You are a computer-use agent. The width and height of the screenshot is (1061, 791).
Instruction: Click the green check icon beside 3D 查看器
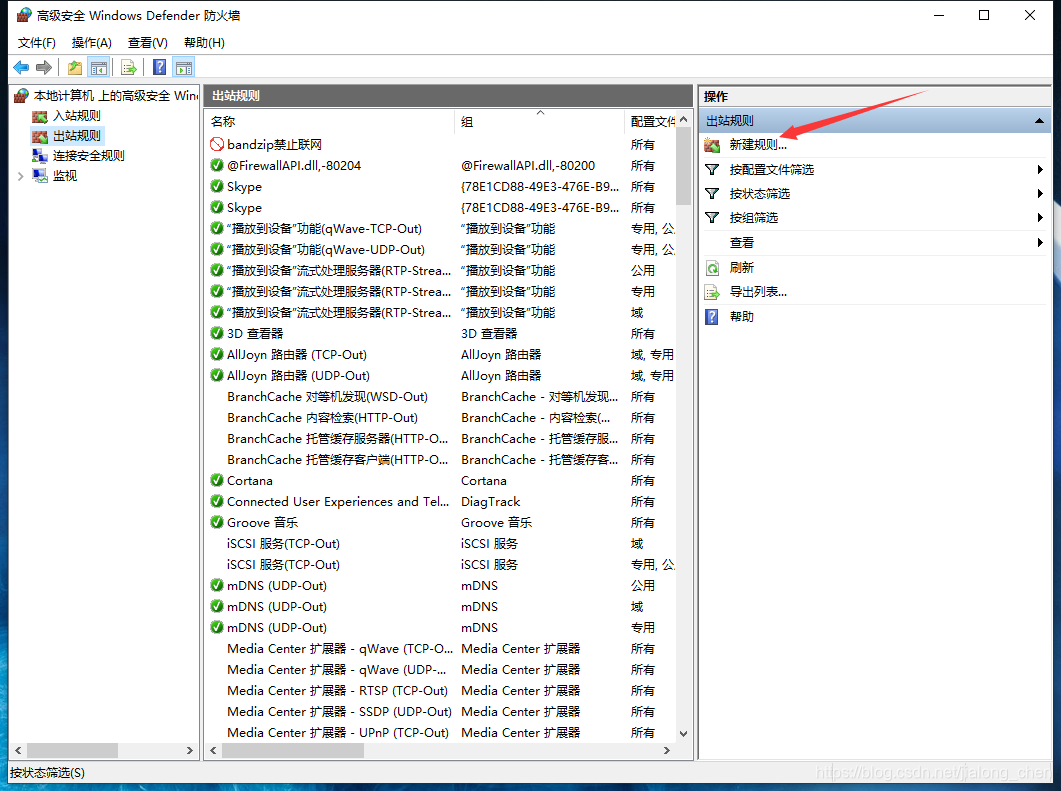coord(217,334)
